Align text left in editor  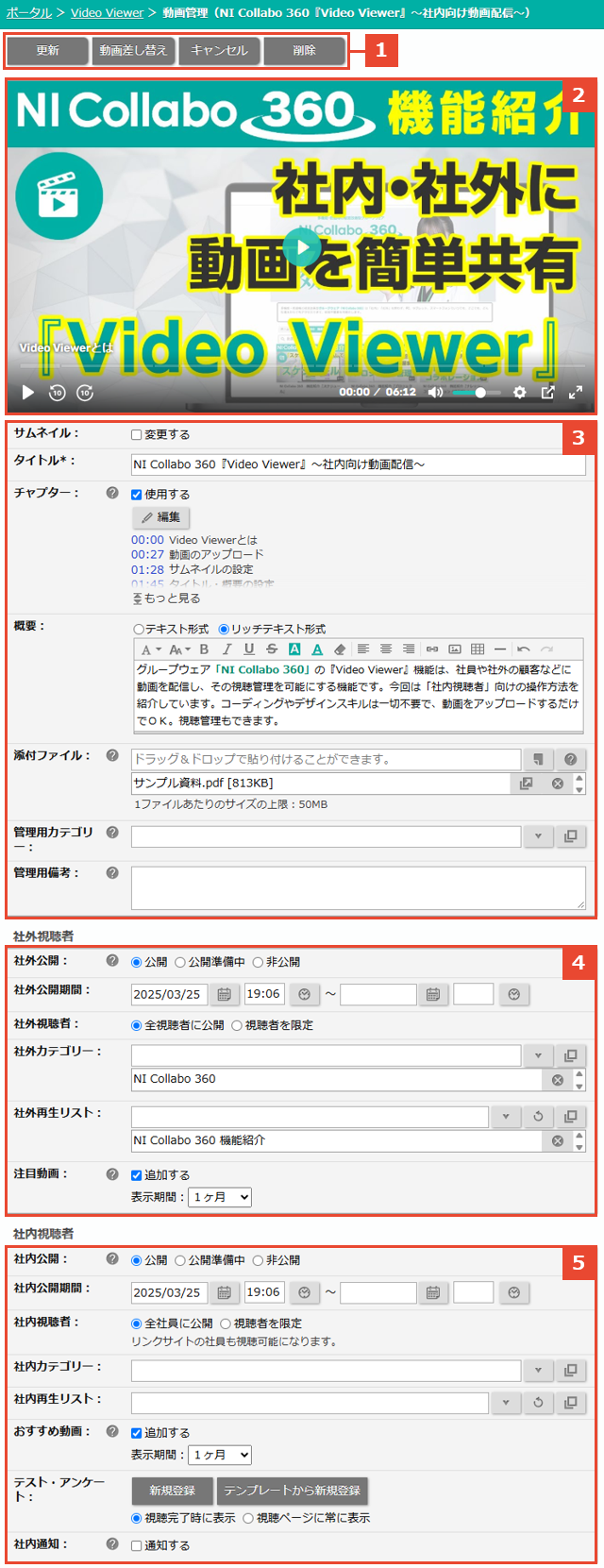tap(363, 649)
